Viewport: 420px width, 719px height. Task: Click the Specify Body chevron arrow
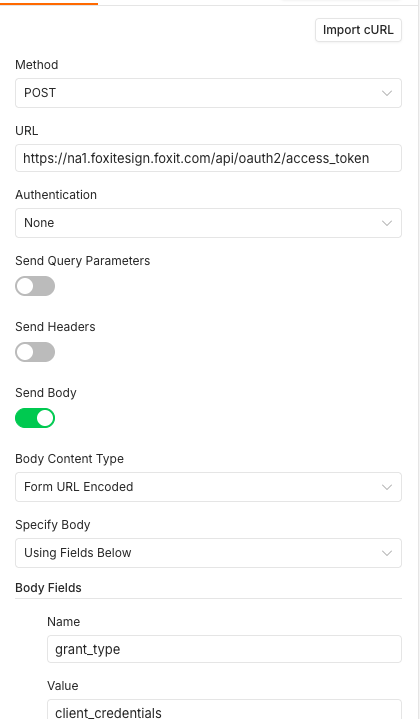(x=387, y=553)
